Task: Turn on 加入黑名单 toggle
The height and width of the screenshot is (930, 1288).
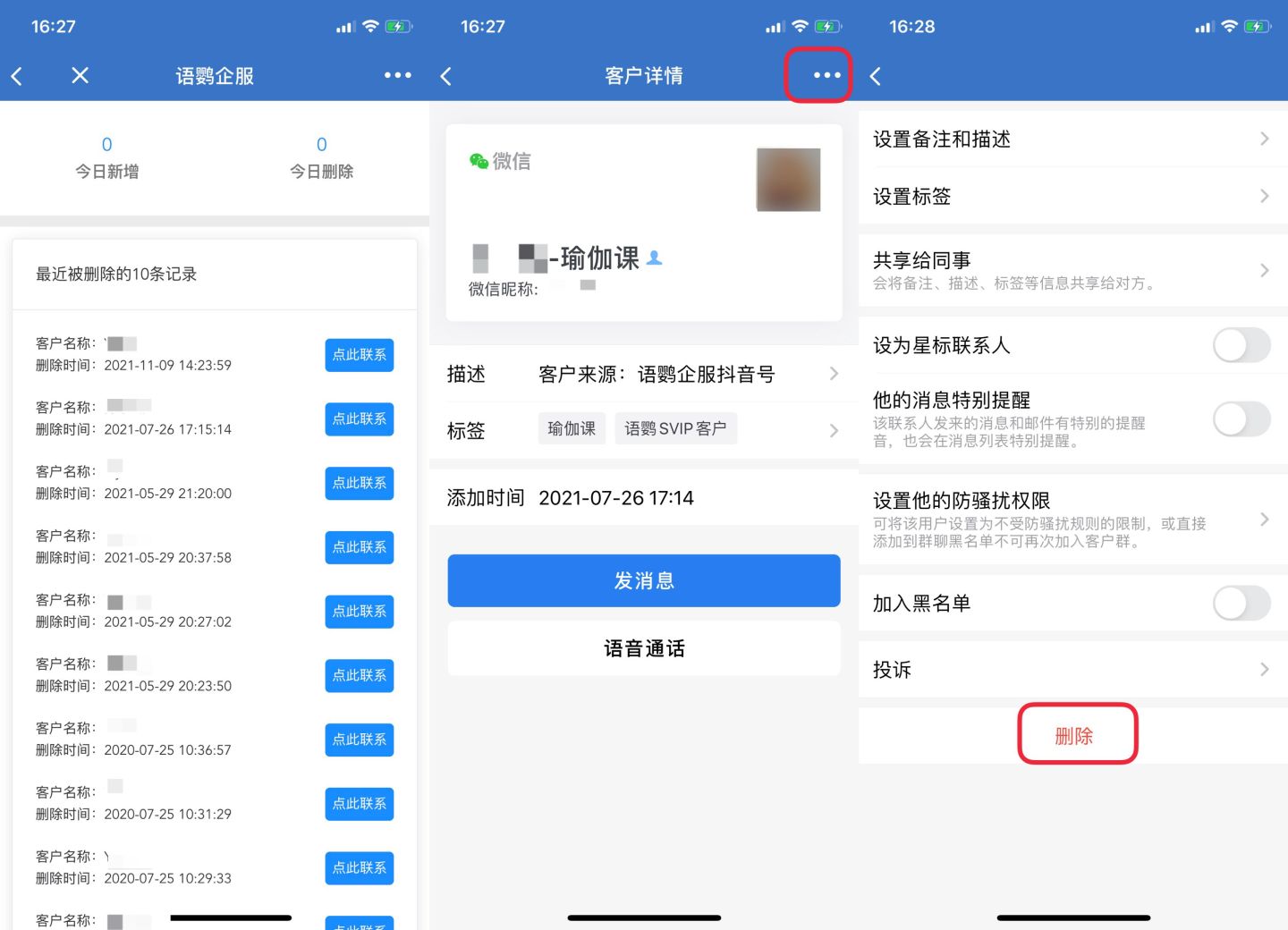Action: (1241, 604)
